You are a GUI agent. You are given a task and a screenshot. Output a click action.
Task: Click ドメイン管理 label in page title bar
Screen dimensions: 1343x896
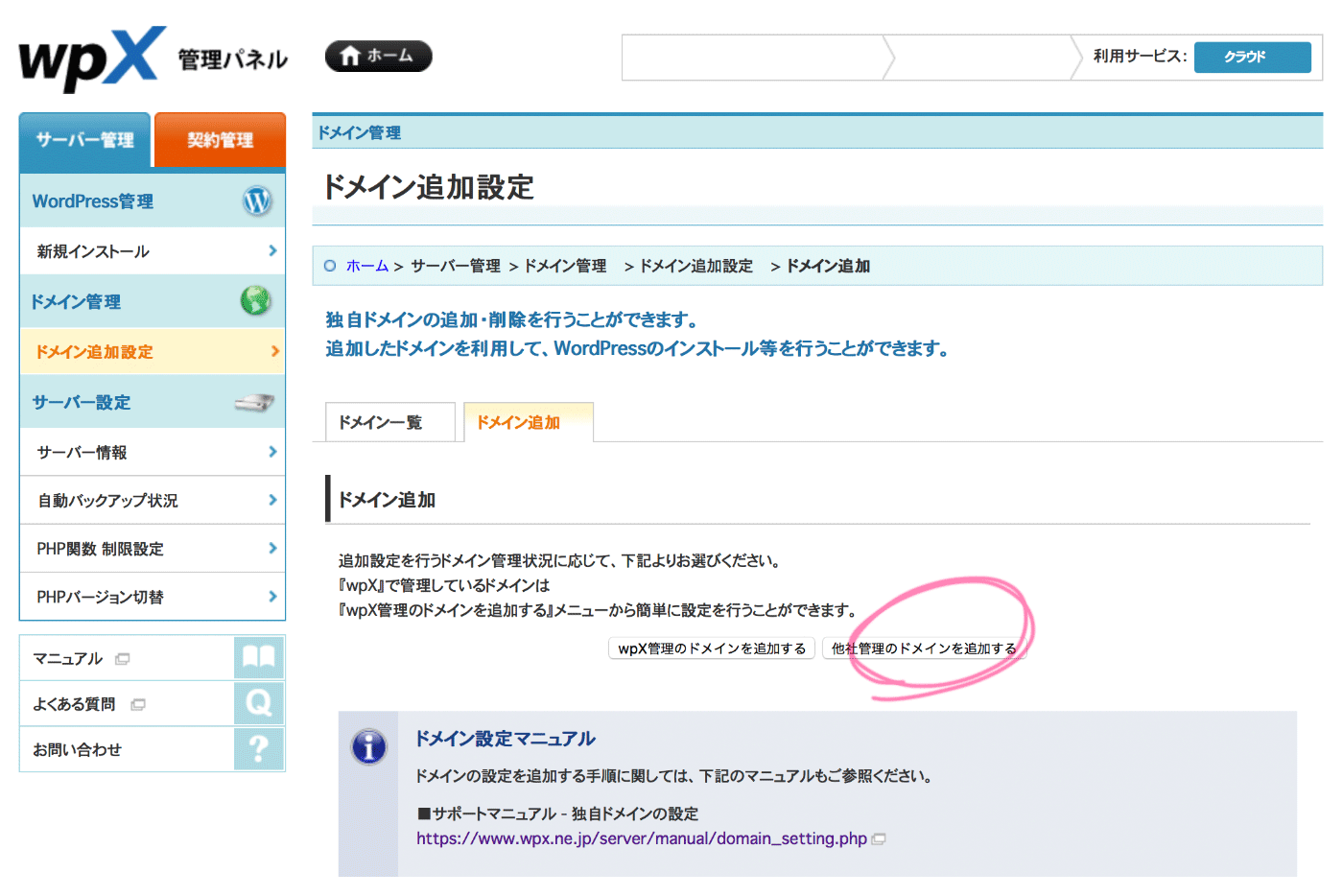pos(360,133)
